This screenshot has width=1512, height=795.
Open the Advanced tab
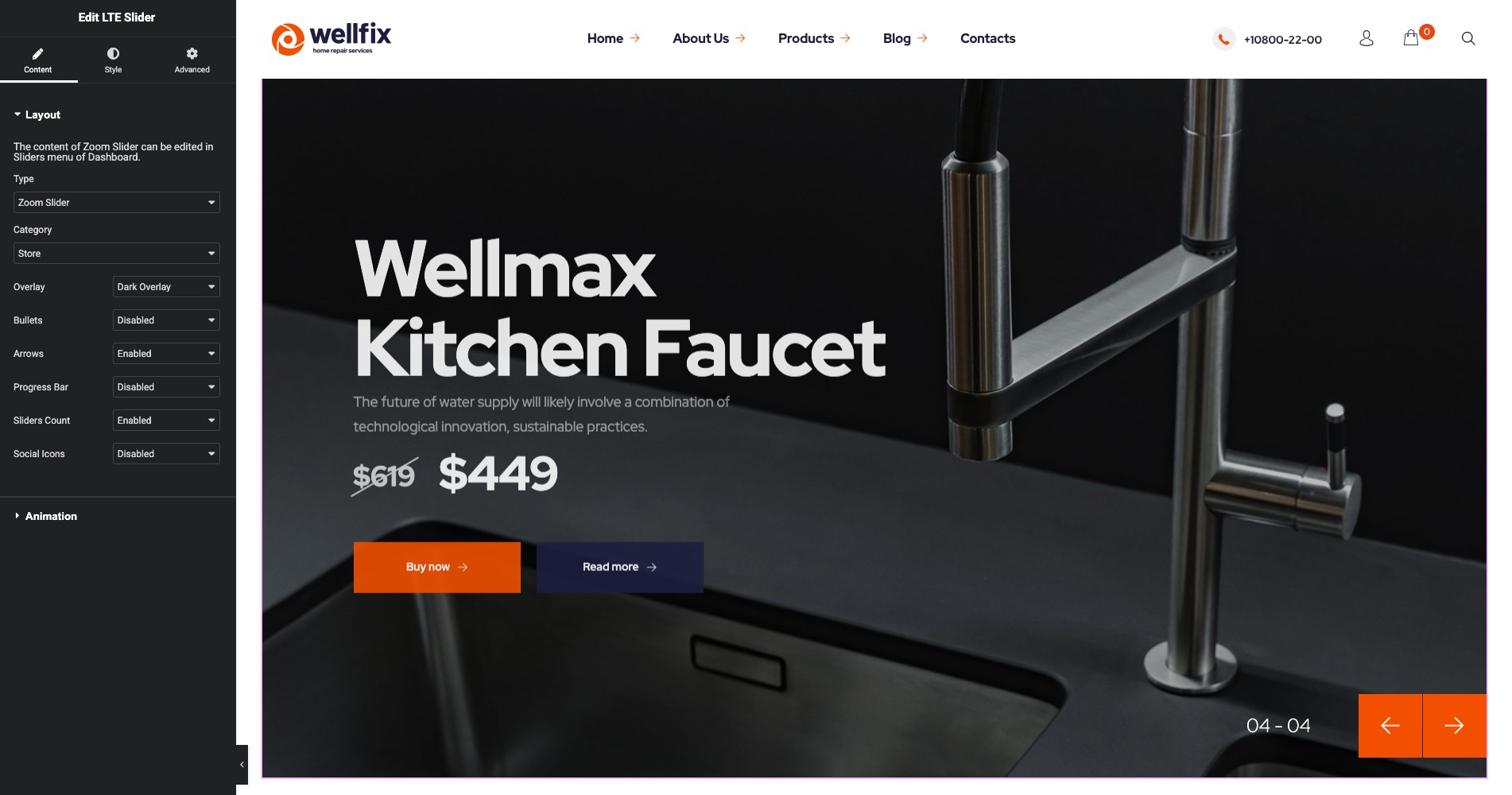(192, 60)
